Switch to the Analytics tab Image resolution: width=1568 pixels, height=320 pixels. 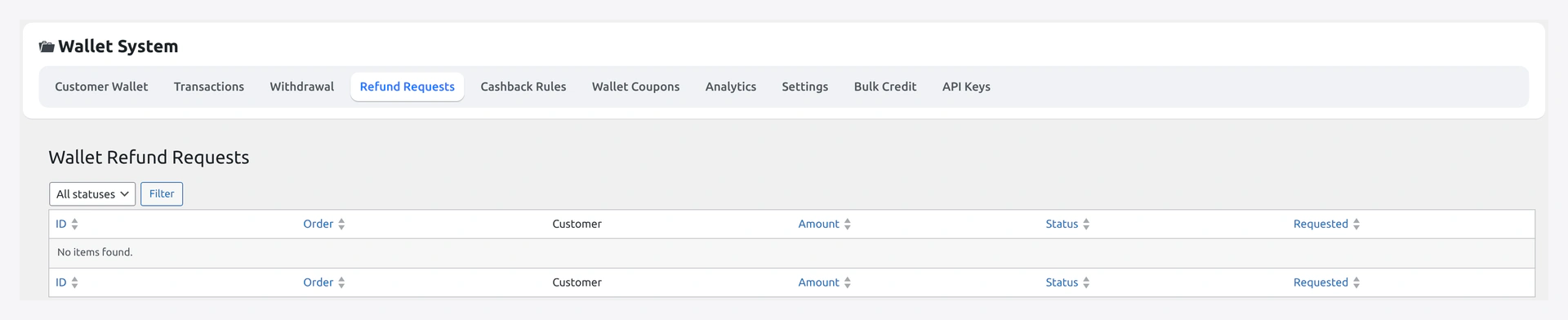tap(731, 87)
